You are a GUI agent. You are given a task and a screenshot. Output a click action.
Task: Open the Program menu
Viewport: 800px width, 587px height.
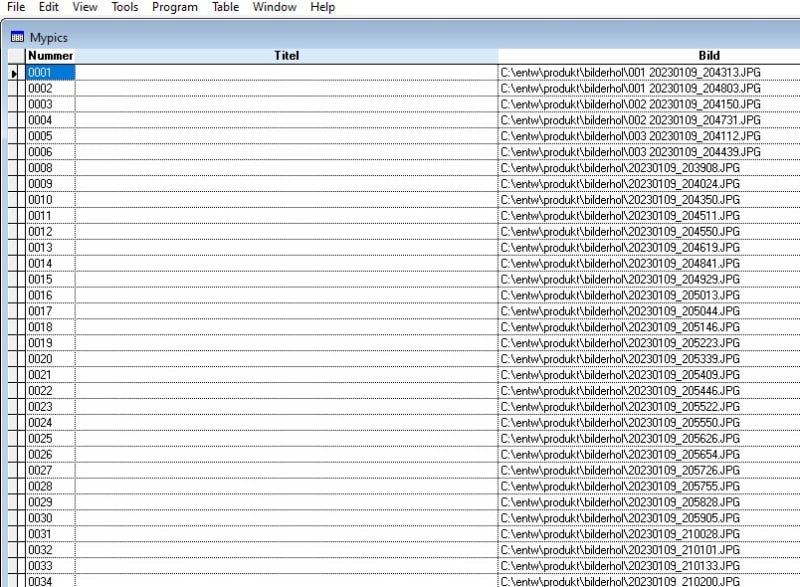pyautogui.click(x=174, y=7)
